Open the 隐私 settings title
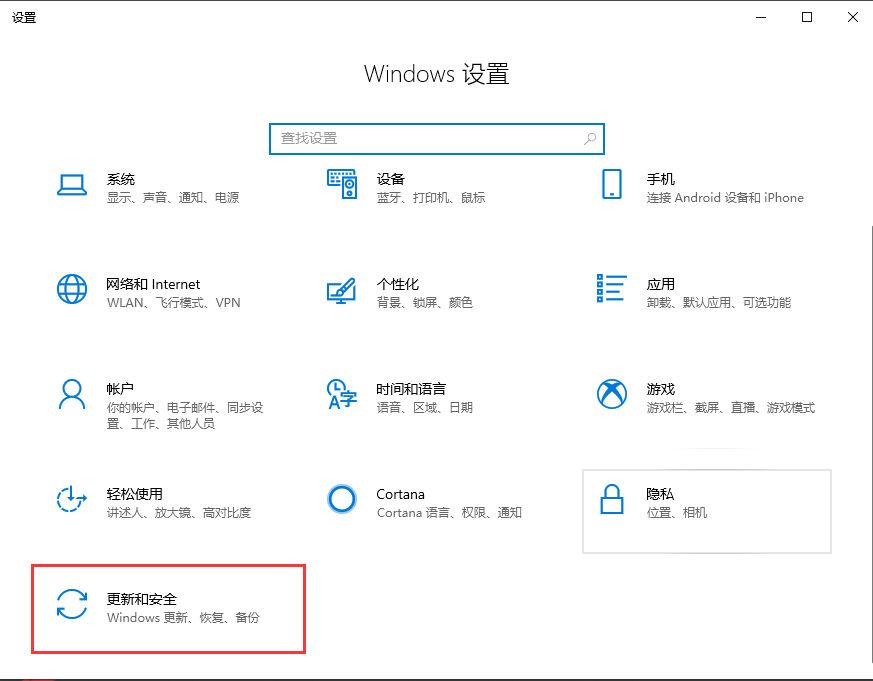The image size is (873, 681). [660, 494]
